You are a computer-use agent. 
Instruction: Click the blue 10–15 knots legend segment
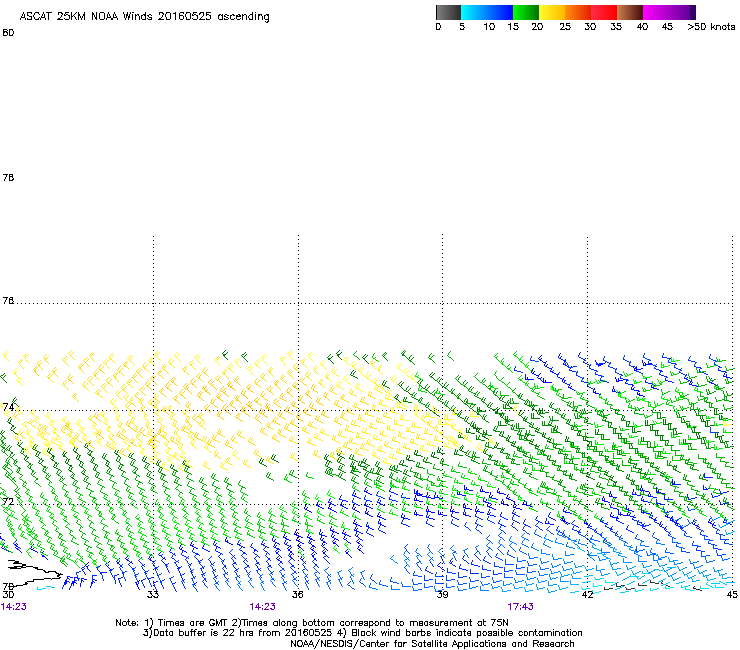pos(500,12)
